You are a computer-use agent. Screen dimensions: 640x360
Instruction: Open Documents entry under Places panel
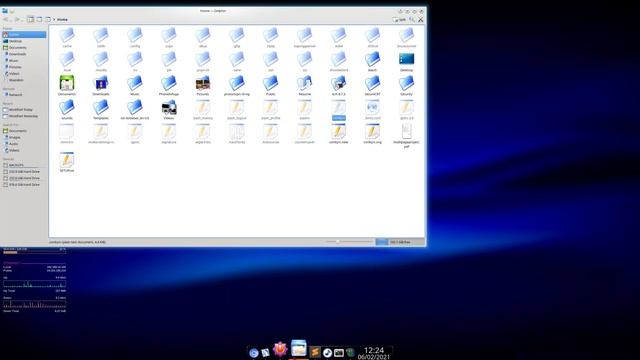pos(24,48)
